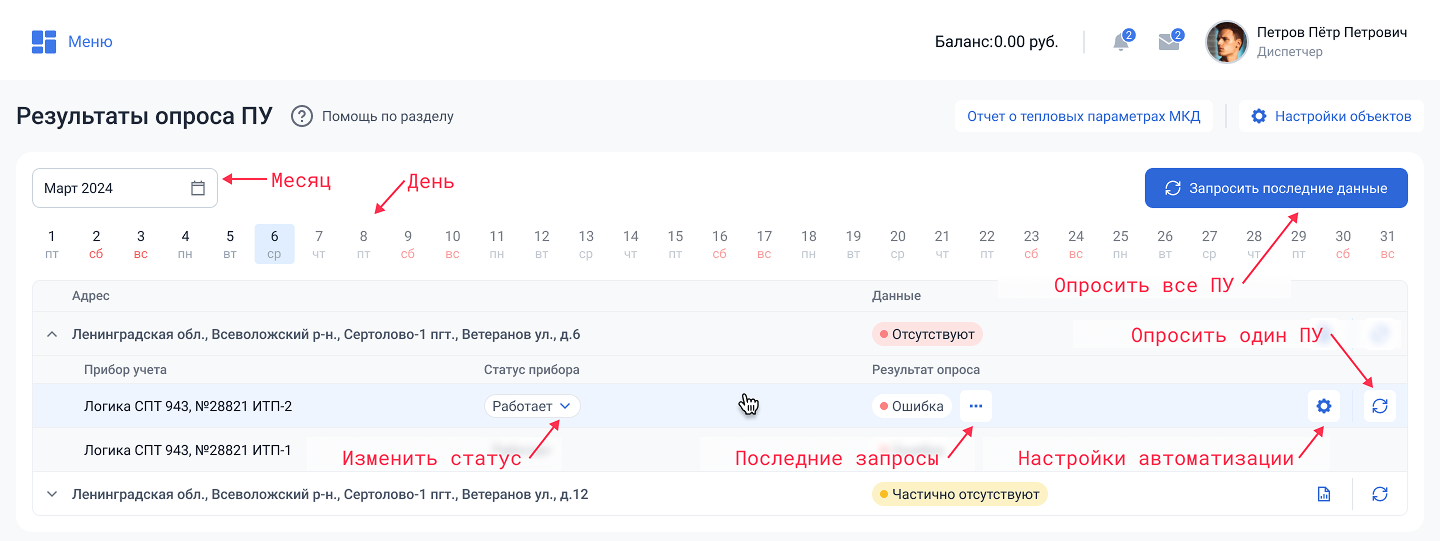Click the Март 2024 month field

(110, 188)
